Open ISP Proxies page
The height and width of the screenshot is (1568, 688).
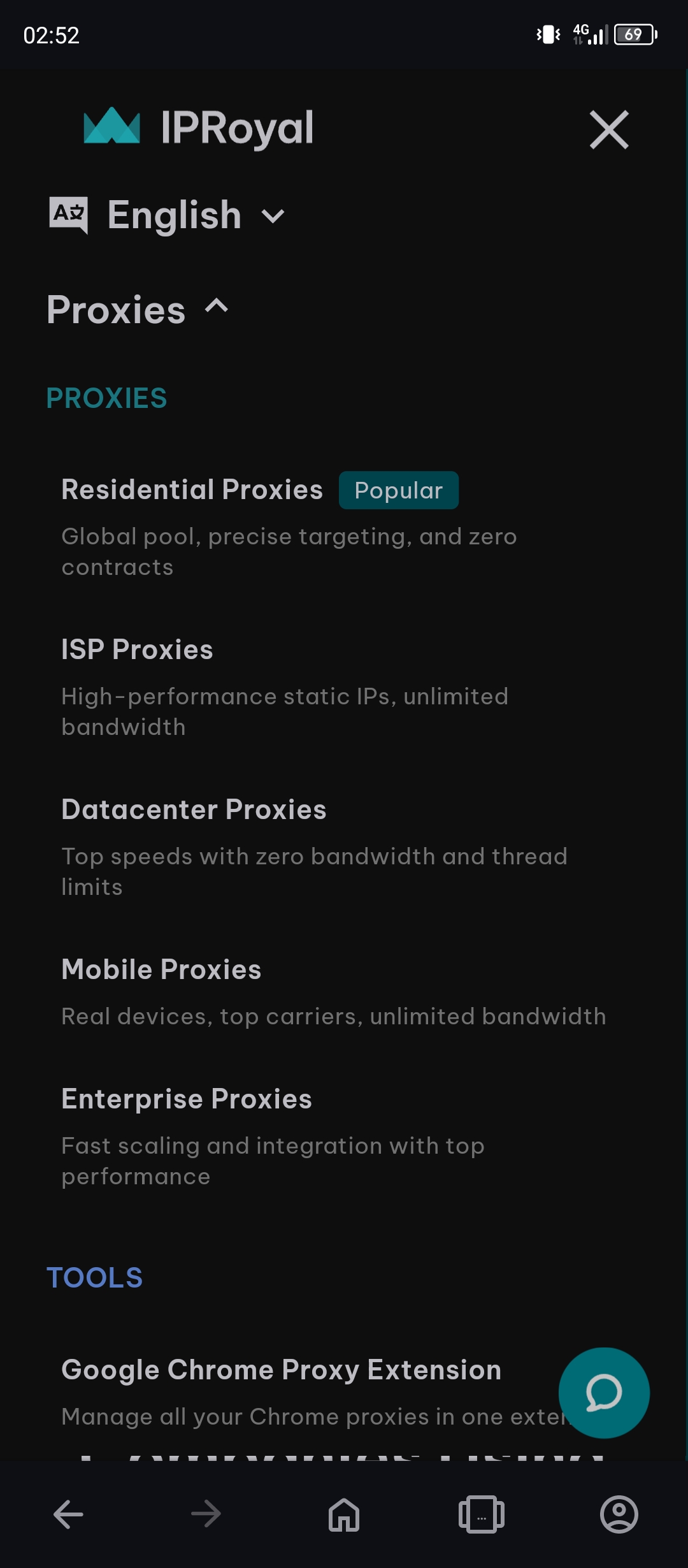coord(137,650)
